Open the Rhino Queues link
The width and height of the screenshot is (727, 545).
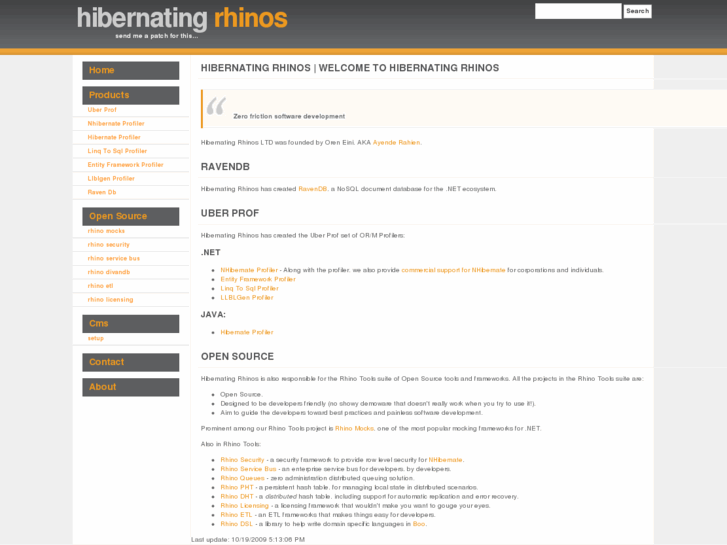[x=242, y=478]
